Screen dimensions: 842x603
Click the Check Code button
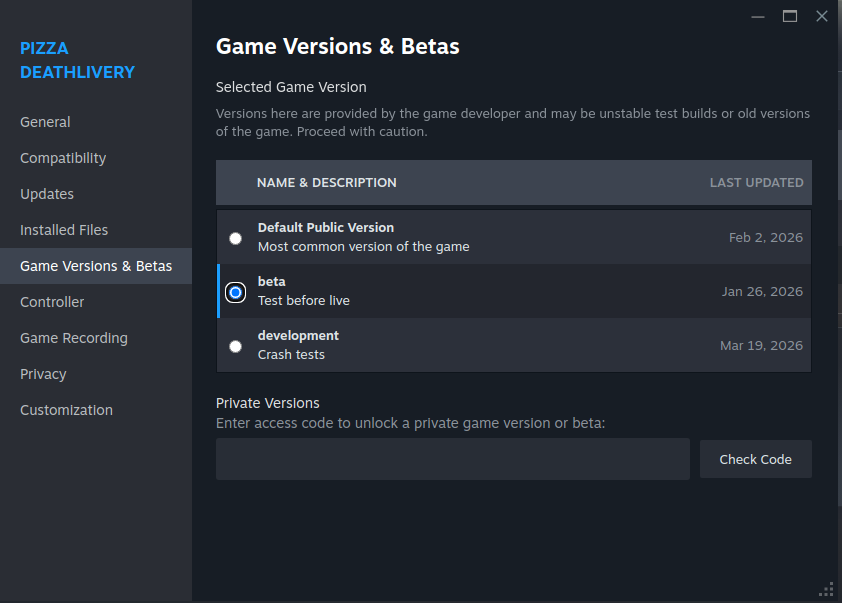755,459
